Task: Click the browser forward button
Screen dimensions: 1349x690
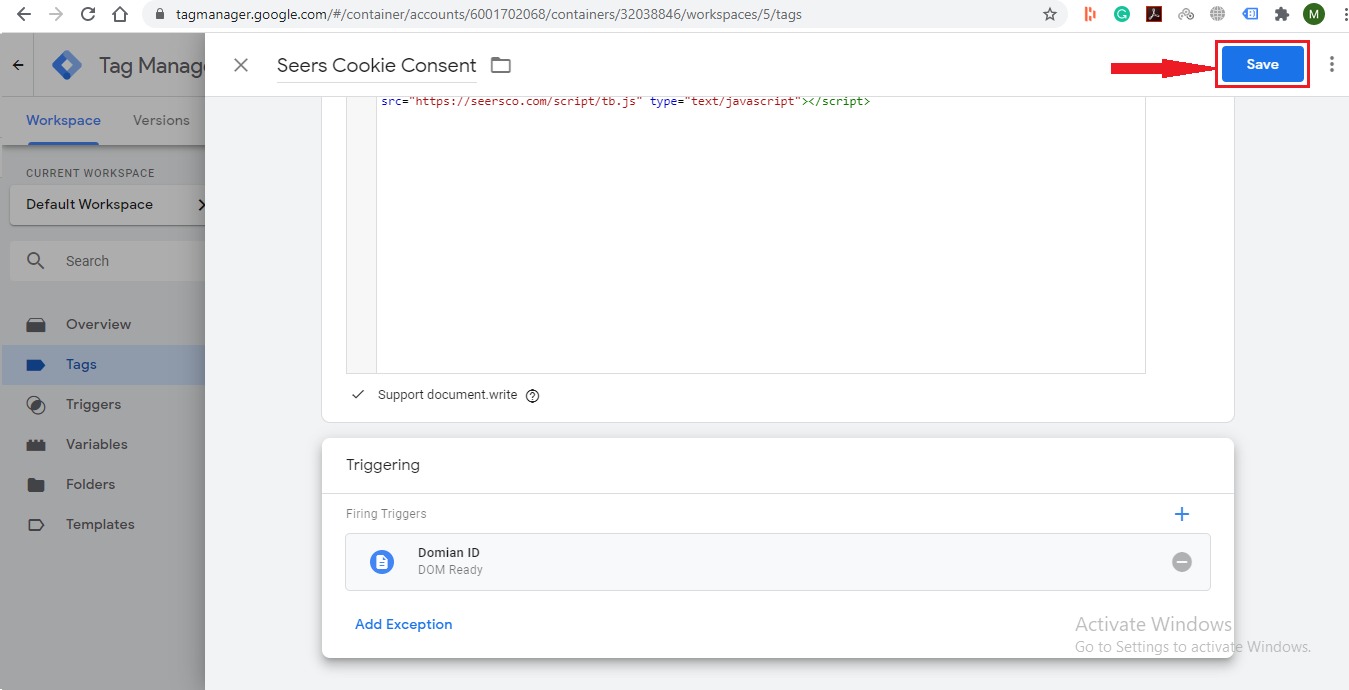Action: [x=56, y=14]
